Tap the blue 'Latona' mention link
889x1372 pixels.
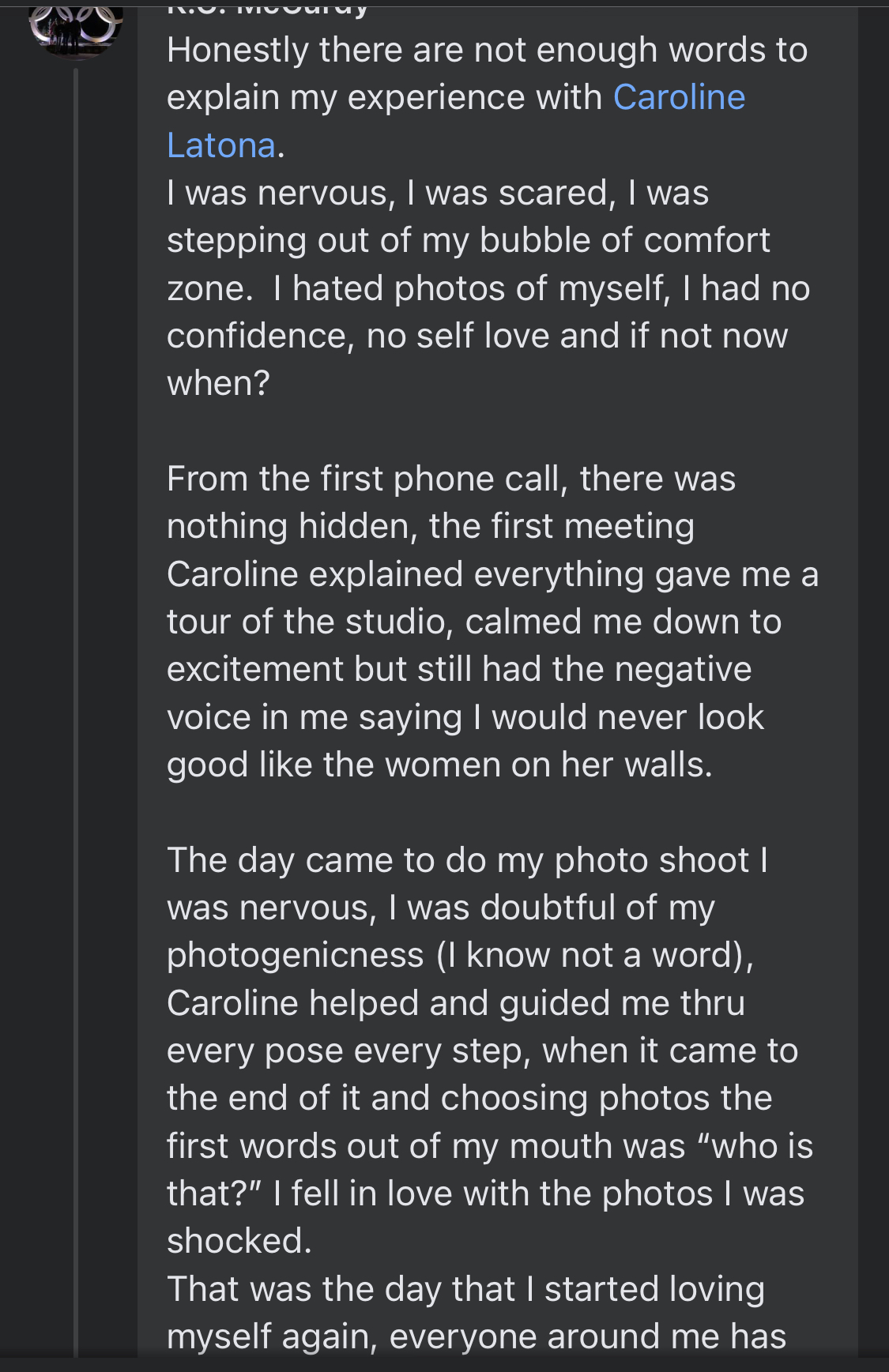tap(221, 145)
